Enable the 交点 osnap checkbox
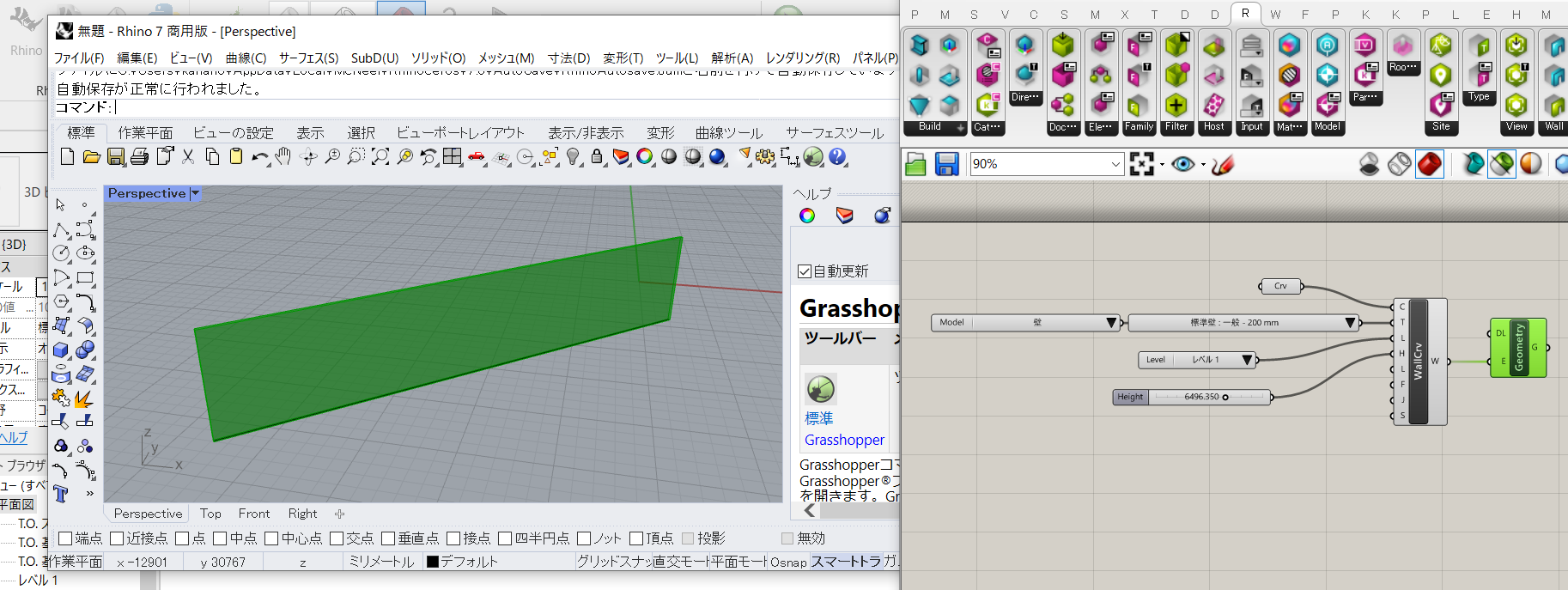The width and height of the screenshot is (1568, 590). pos(337,538)
